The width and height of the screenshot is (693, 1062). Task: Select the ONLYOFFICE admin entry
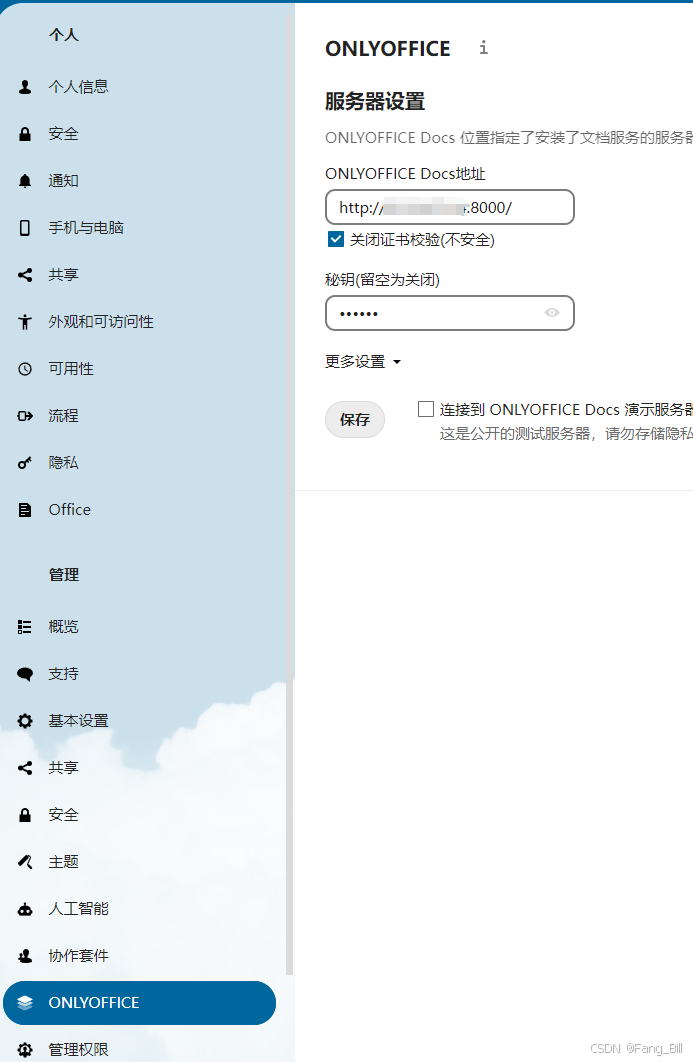click(x=139, y=1003)
